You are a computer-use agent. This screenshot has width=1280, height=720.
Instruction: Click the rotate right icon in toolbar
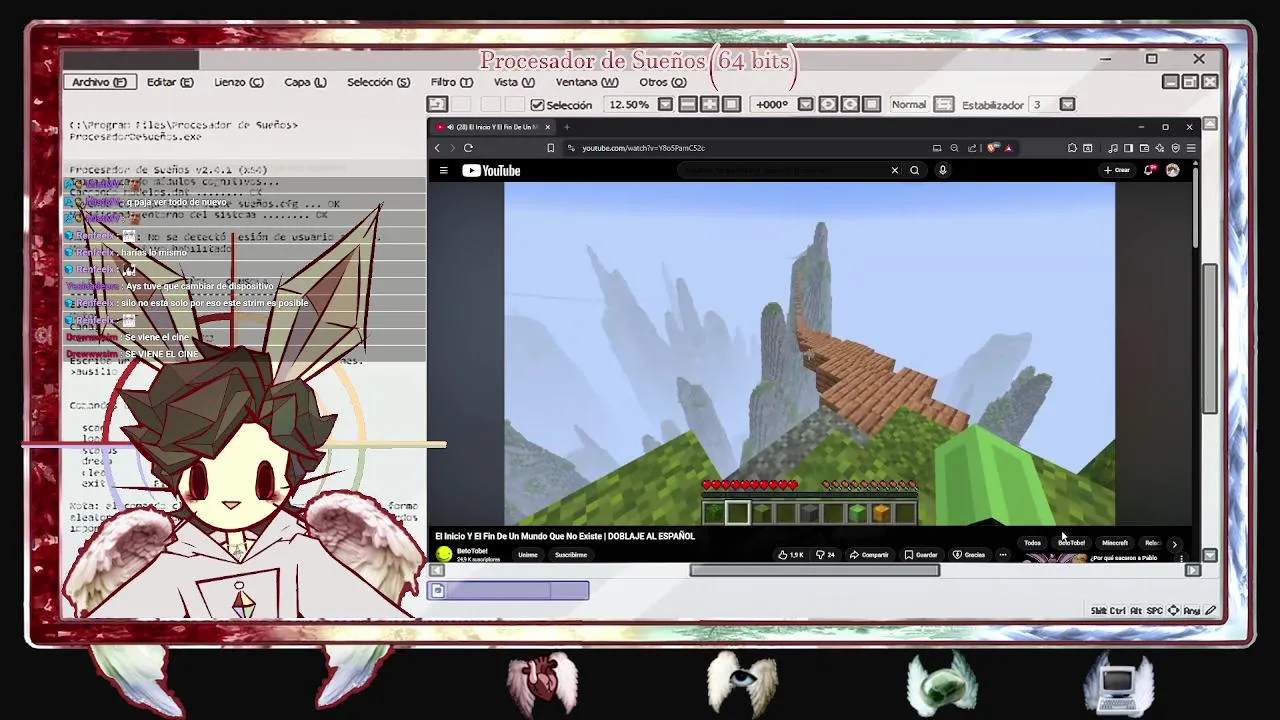point(850,104)
